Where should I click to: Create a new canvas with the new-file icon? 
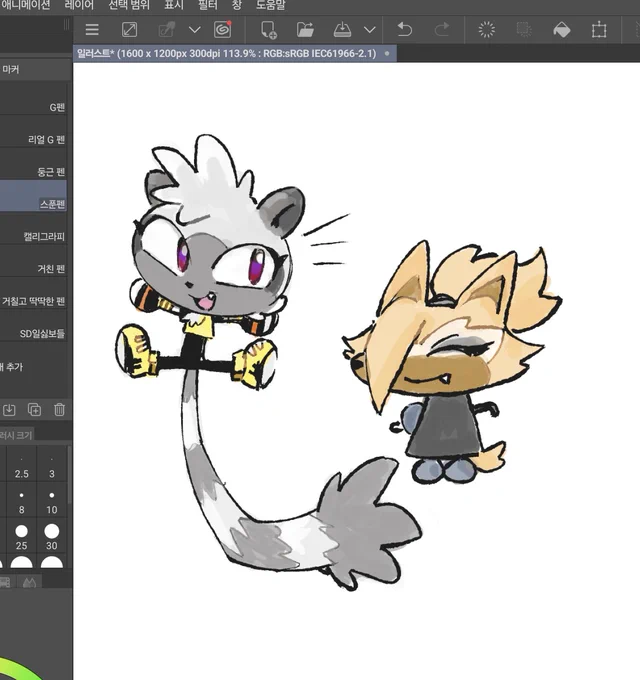click(268, 30)
